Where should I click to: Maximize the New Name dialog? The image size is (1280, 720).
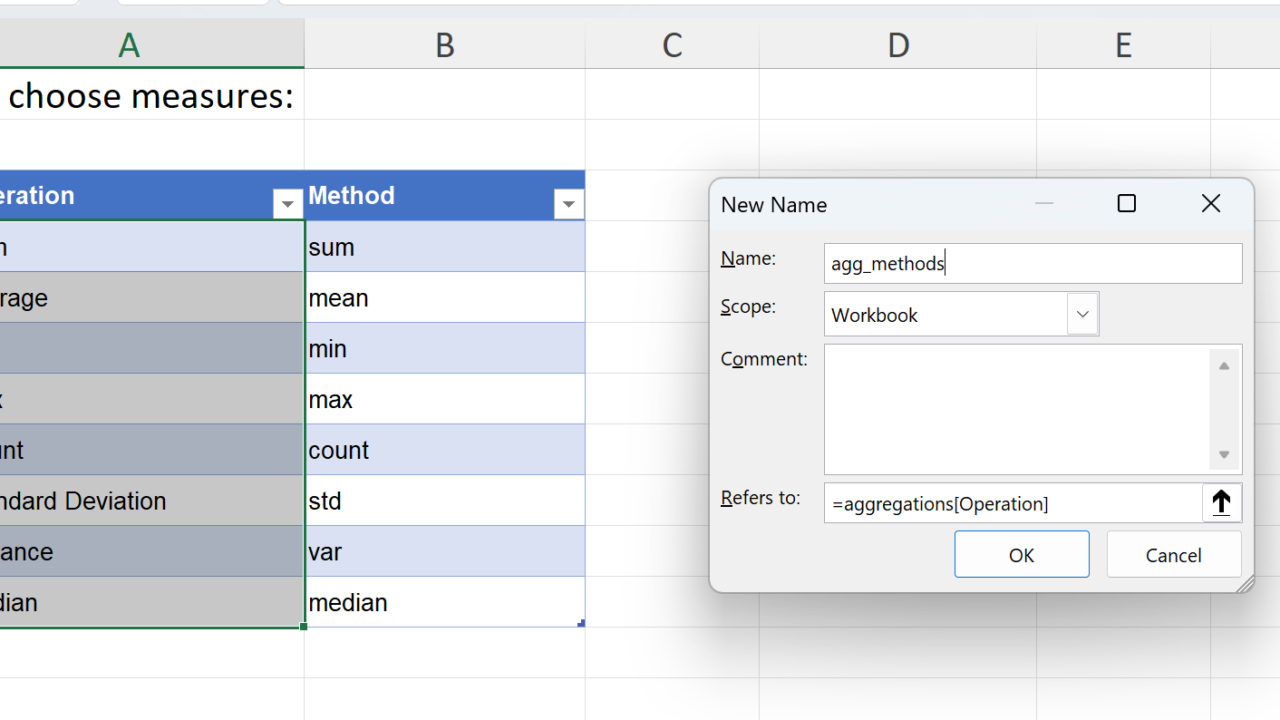1126,204
